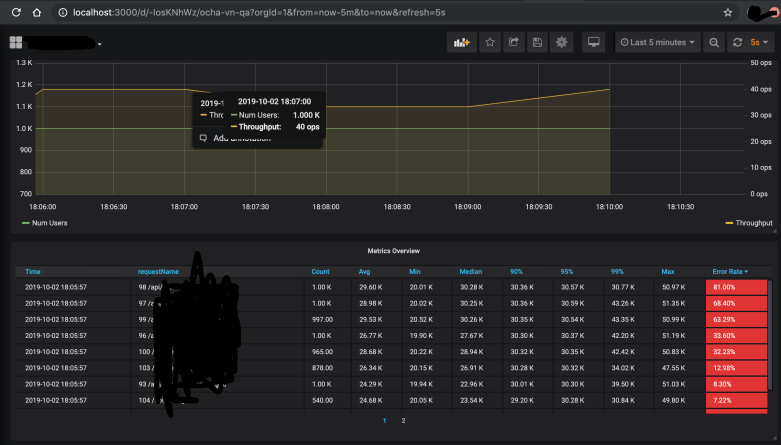
Task: Sort table by Avg column
Action: click(x=364, y=272)
